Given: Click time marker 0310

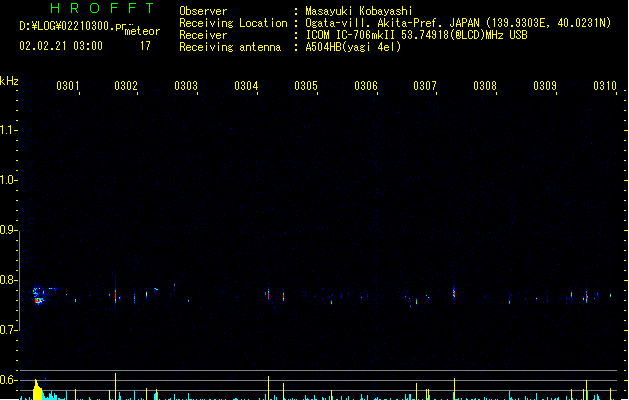Looking at the screenshot, I should [x=605, y=85].
